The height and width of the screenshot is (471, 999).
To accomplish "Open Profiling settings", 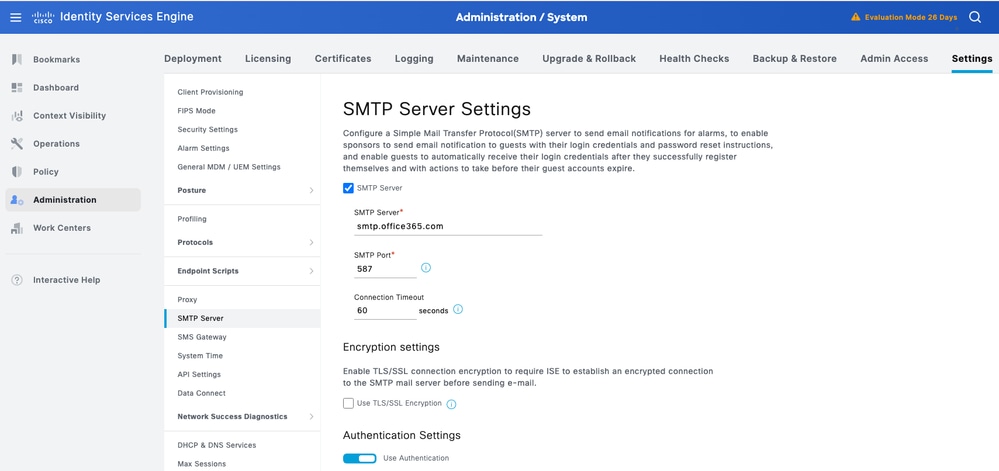I will point(192,219).
